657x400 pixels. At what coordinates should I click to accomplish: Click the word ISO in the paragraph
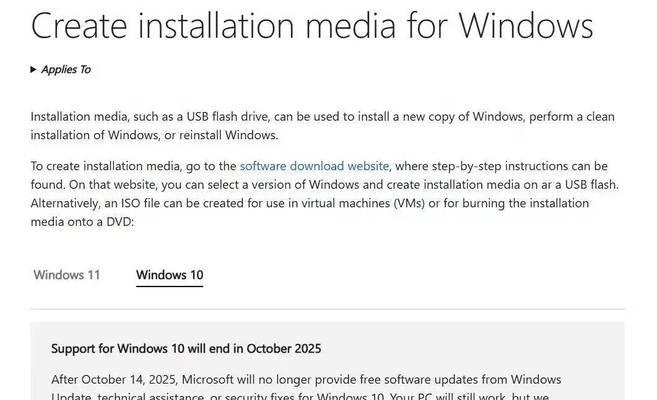pos(130,203)
